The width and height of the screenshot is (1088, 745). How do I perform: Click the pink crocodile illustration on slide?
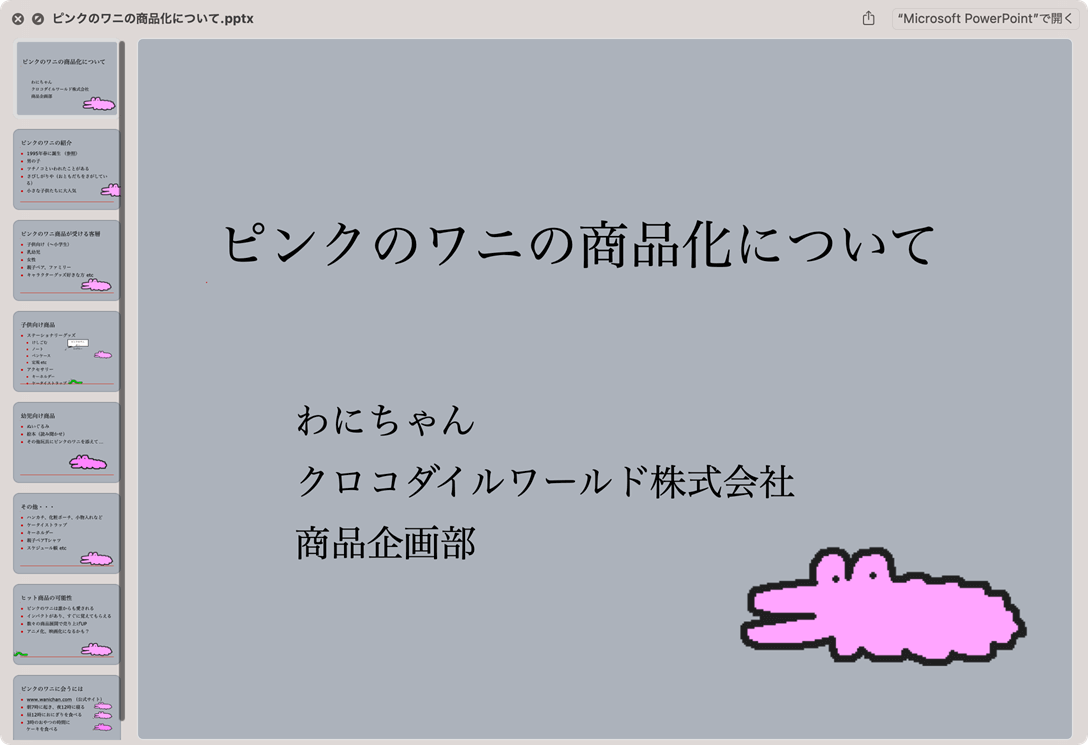[883, 606]
